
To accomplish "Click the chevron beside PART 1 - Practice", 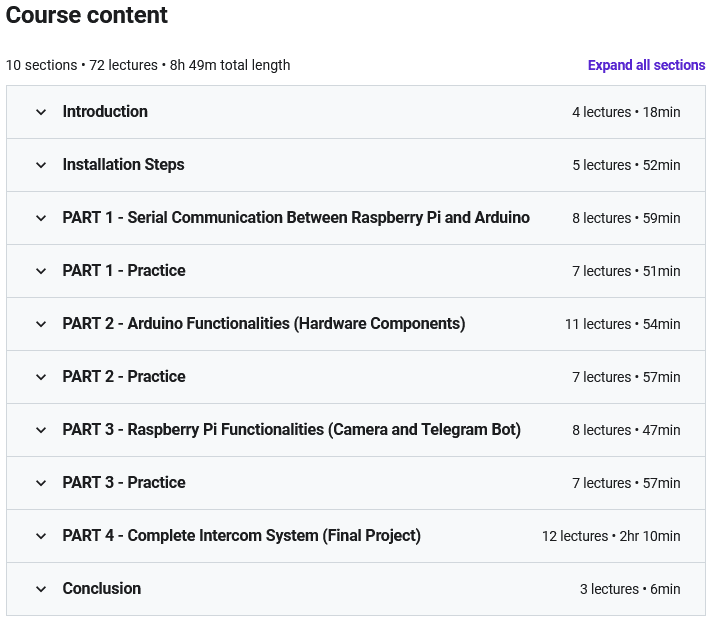I will coord(41,271).
